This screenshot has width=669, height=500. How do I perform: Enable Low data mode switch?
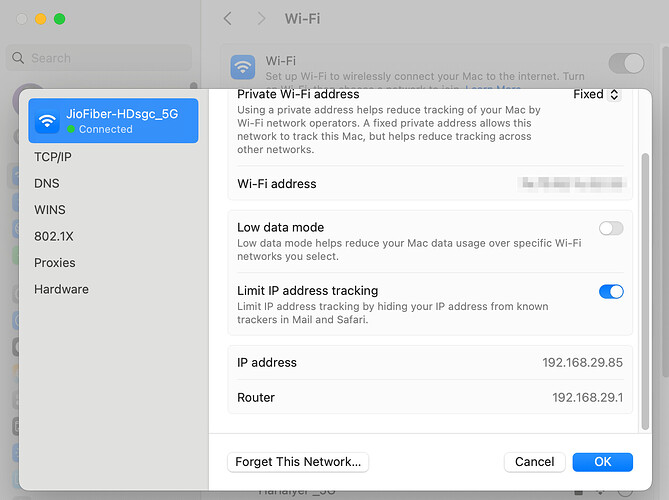click(x=610, y=228)
